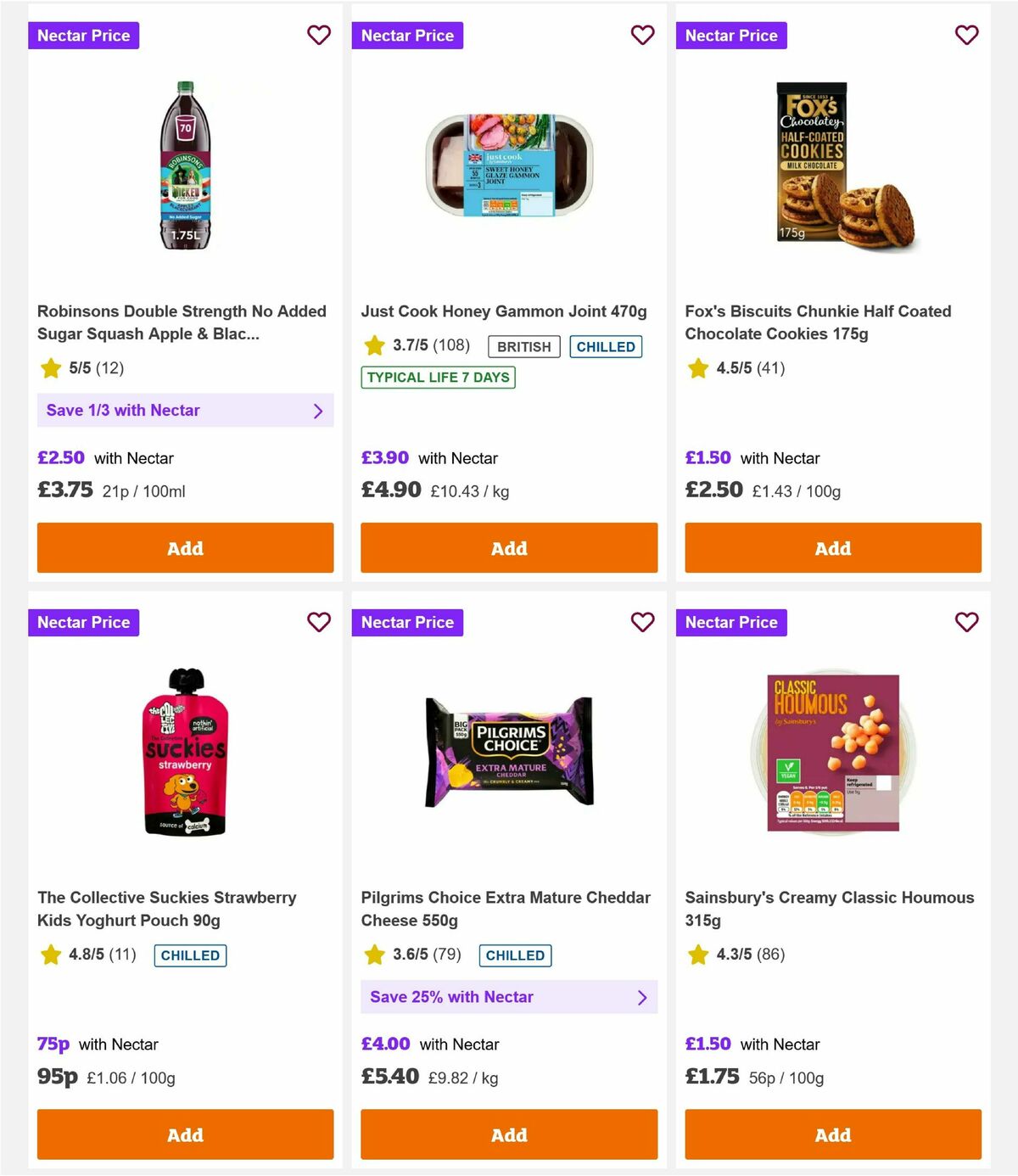The width and height of the screenshot is (1018, 1176).
Task: Click the chevron arrow on the Robinsons Nectar offer
Action: (319, 411)
